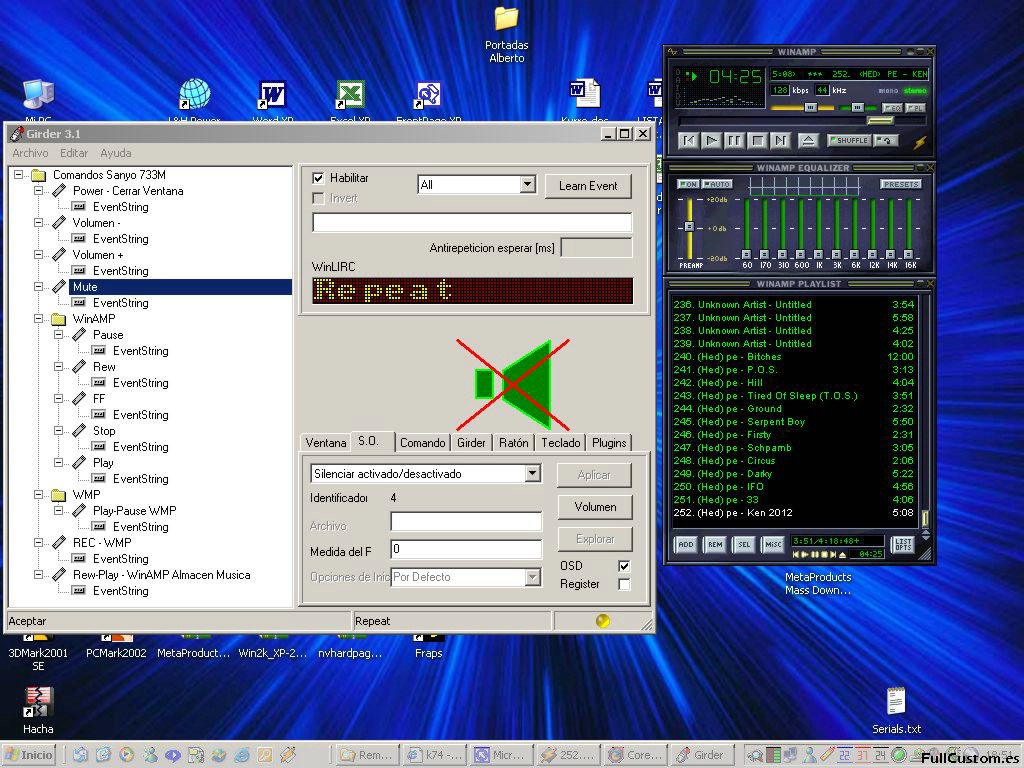This screenshot has width=1024, height=768.
Task: Open the equalizer PRESETS menu
Action: click(901, 184)
